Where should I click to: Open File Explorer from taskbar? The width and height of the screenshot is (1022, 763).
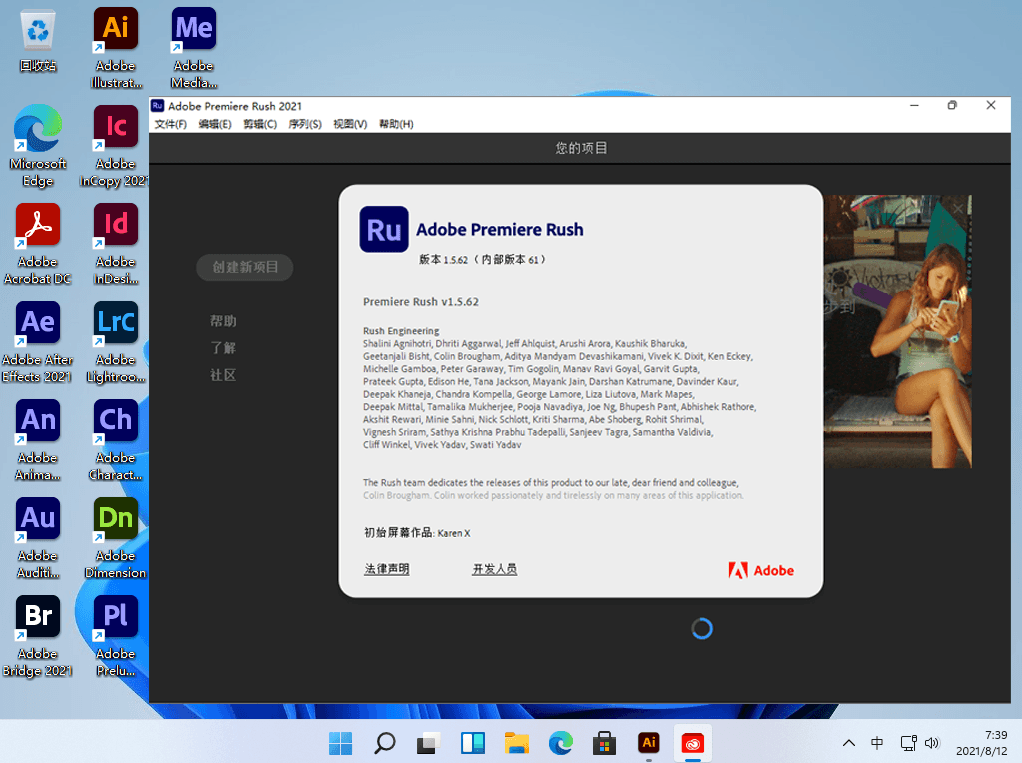516,743
